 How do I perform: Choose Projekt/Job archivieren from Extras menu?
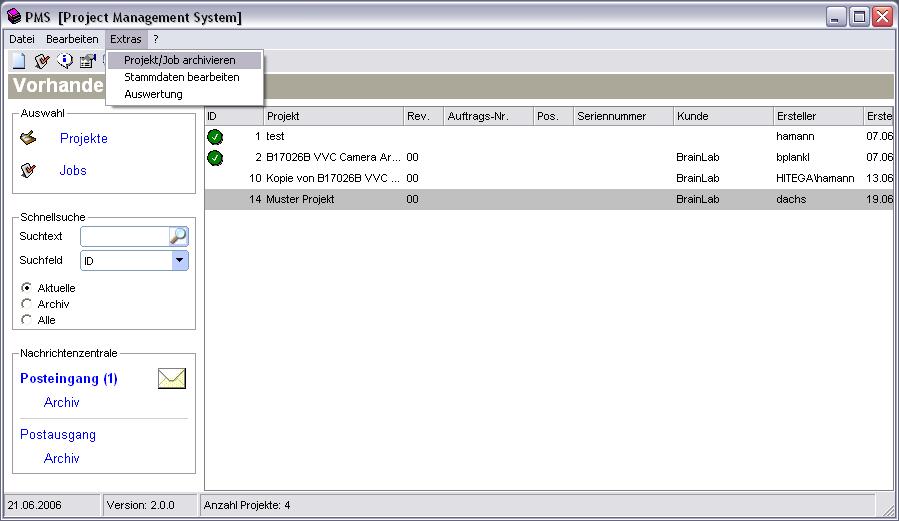[x=180, y=60]
